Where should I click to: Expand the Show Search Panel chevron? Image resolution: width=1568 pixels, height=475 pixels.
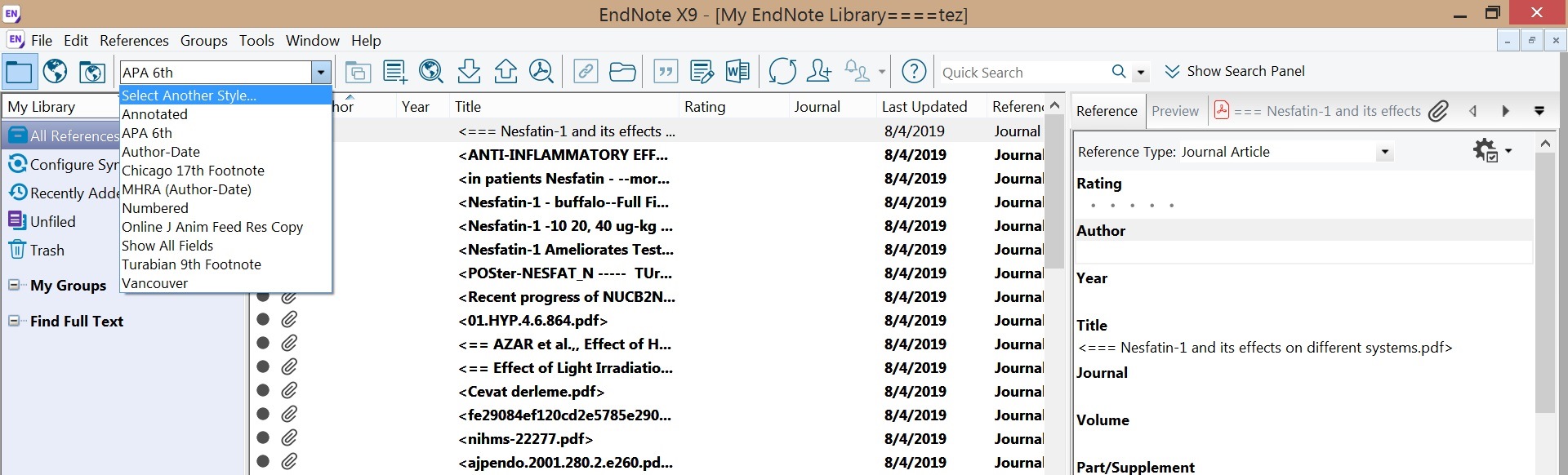click(x=1172, y=72)
